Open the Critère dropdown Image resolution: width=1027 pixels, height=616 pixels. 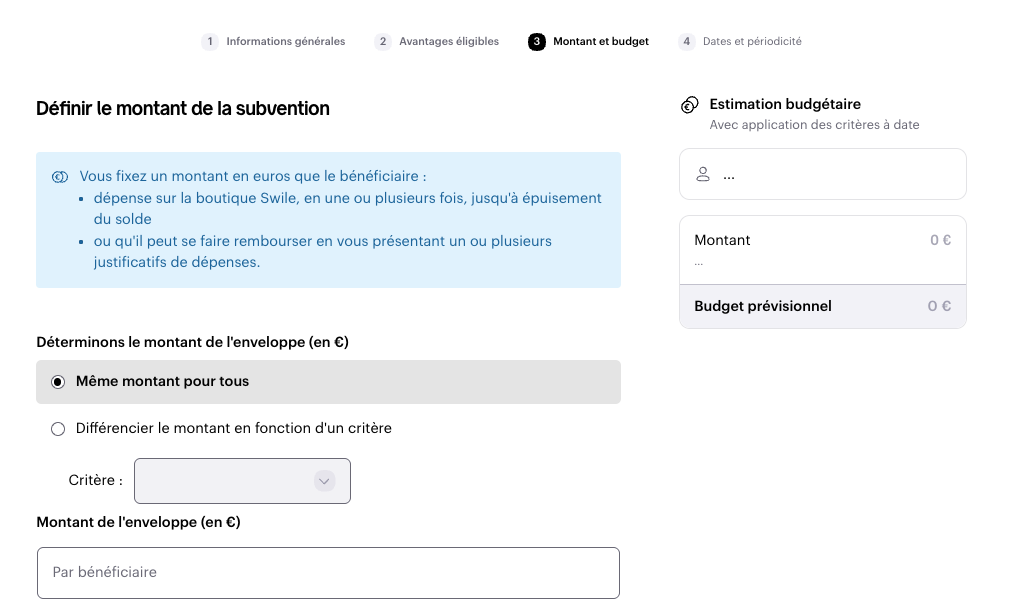click(x=242, y=481)
